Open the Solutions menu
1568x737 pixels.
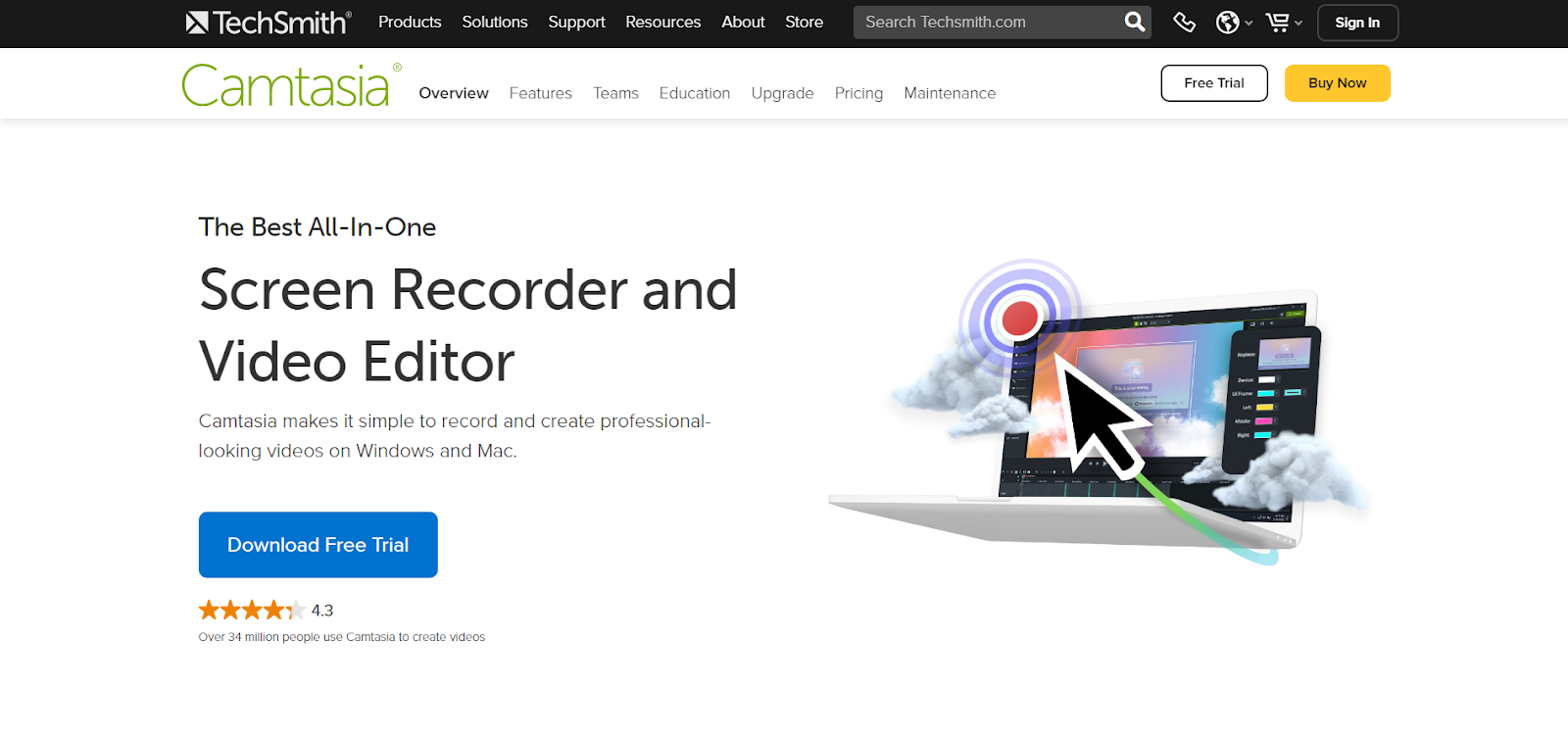(x=495, y=22)
